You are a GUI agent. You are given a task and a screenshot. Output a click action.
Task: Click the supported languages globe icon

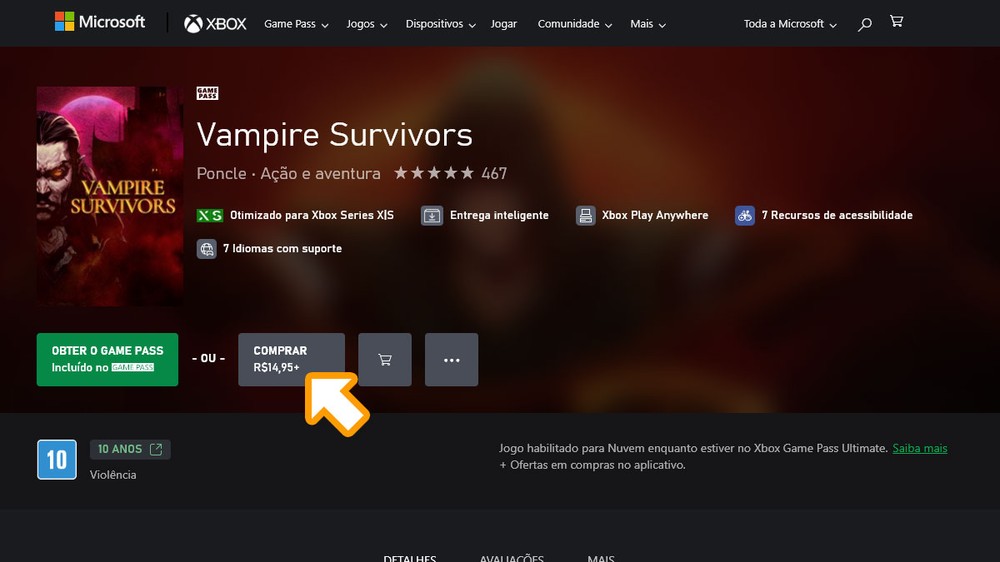[207, 249]
